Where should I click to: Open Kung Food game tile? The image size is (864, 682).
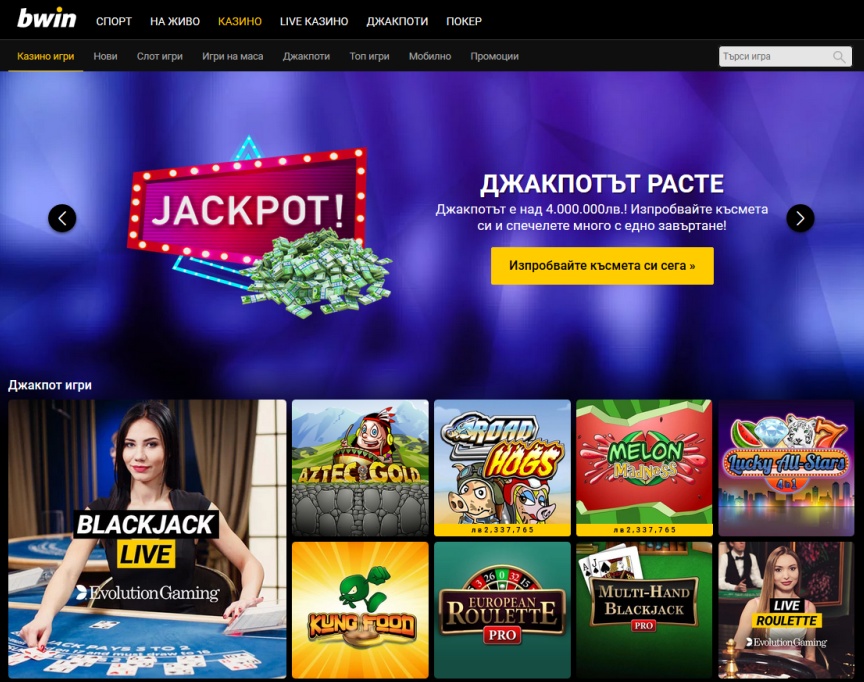[360, 610]
